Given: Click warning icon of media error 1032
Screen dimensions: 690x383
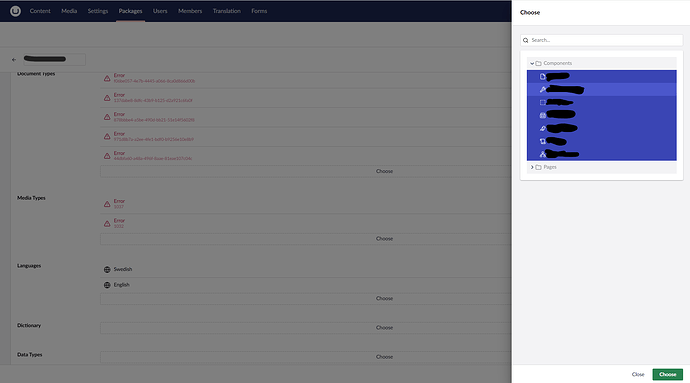Looking at the screenshot, I should 107,223.
